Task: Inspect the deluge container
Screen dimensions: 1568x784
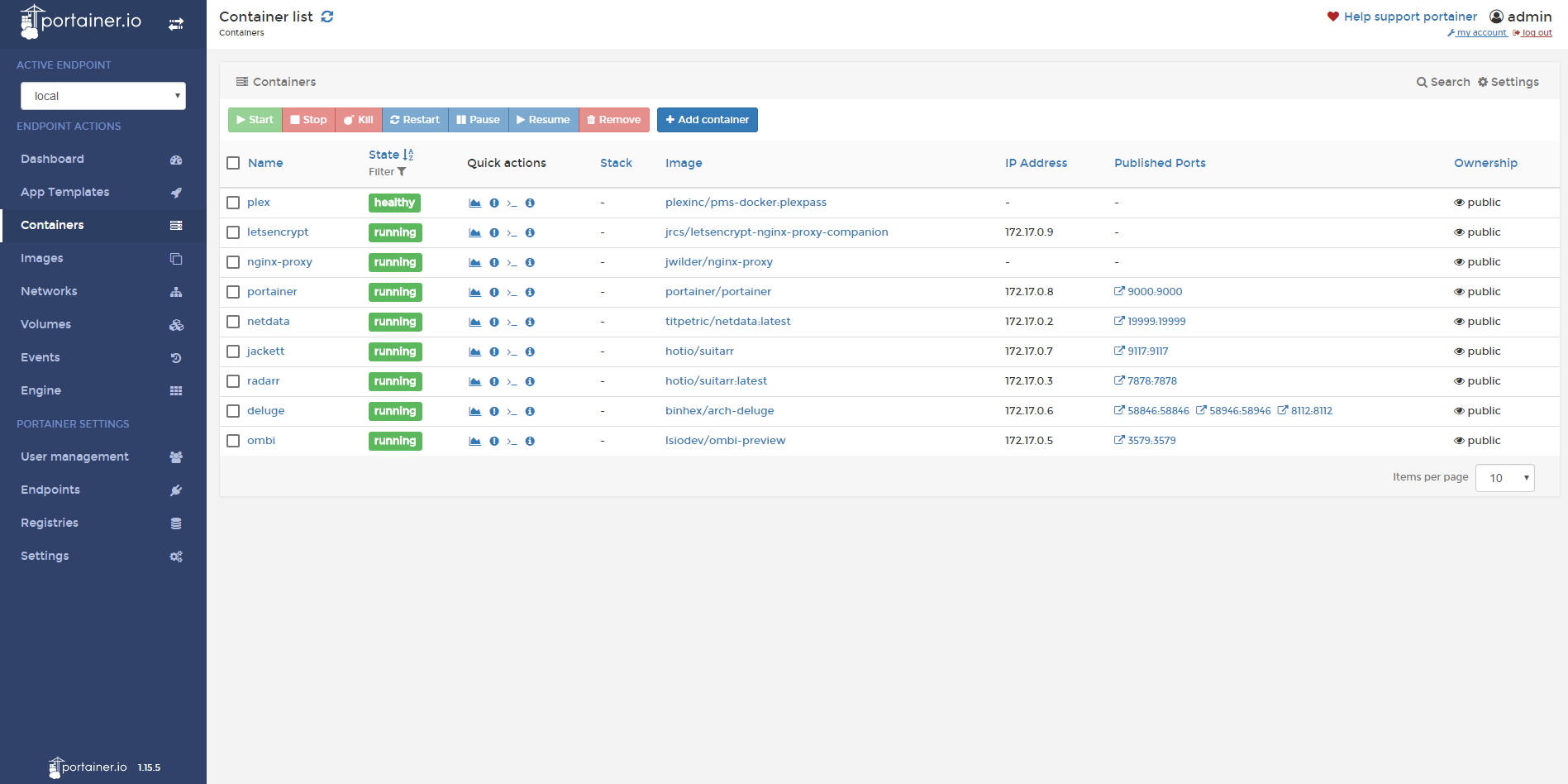Action: point(530,411)
